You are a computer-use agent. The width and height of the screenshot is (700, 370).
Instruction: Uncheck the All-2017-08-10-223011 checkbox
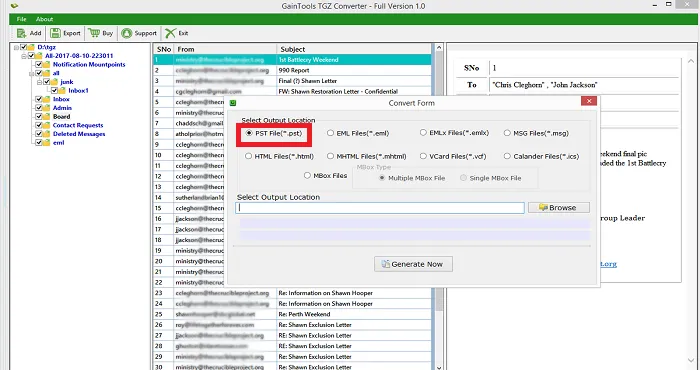pos(31,56)
